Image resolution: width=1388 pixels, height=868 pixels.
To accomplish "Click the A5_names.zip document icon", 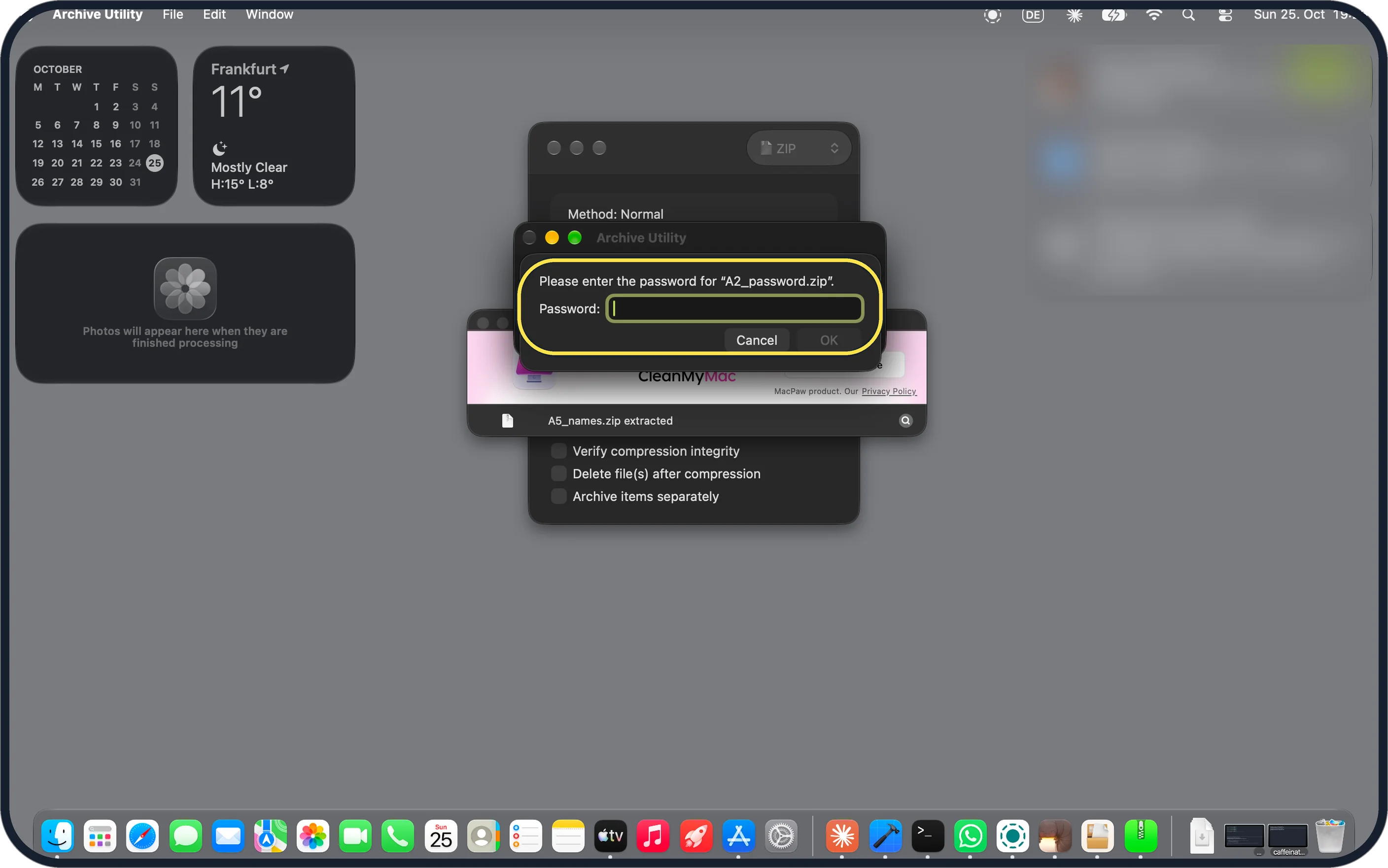I will pyautogui.click(x=507, y=421).
